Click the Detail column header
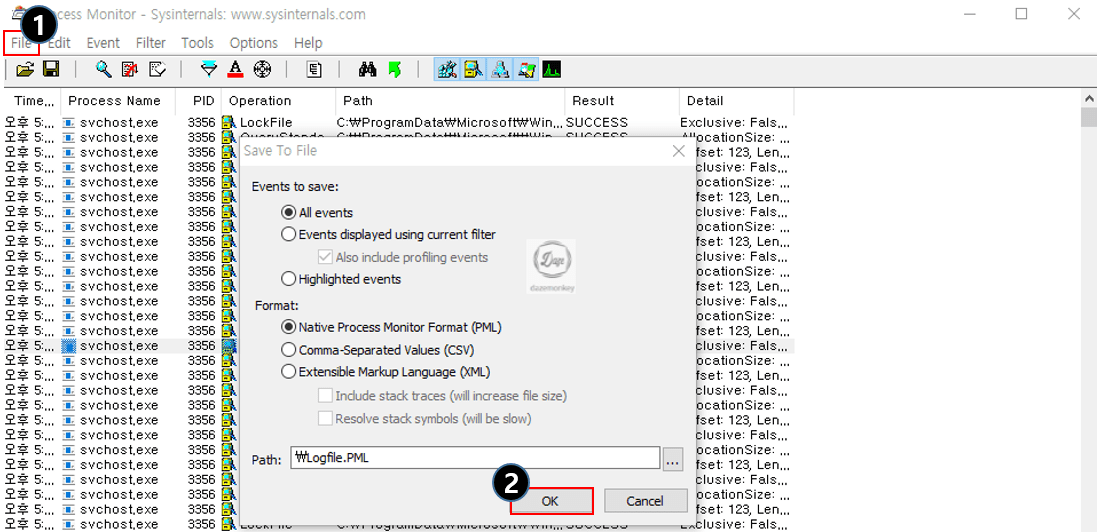This screenshot has width=1099, height=532. tap(737, 101)
